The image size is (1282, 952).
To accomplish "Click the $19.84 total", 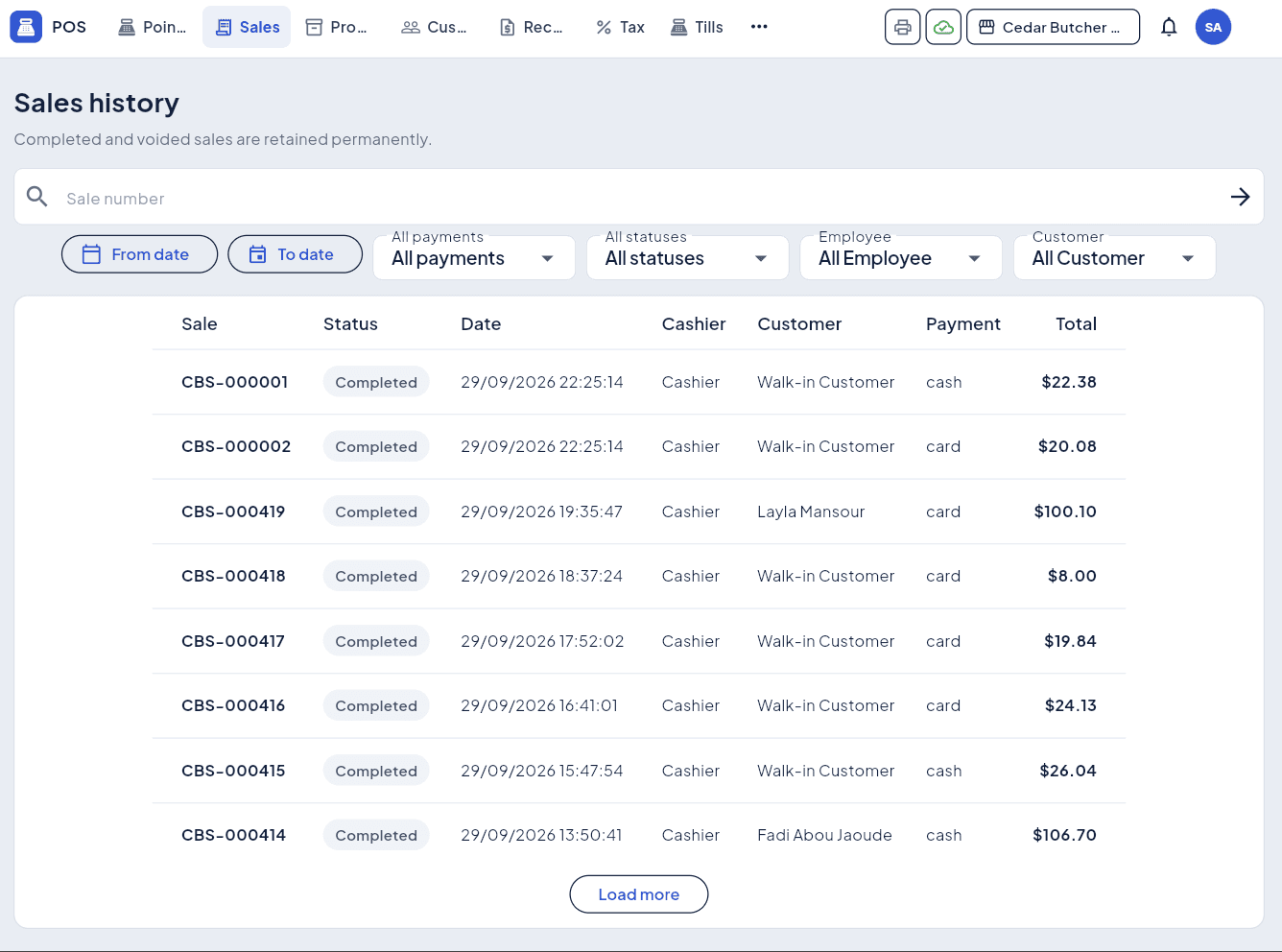I will point(1070,641).
